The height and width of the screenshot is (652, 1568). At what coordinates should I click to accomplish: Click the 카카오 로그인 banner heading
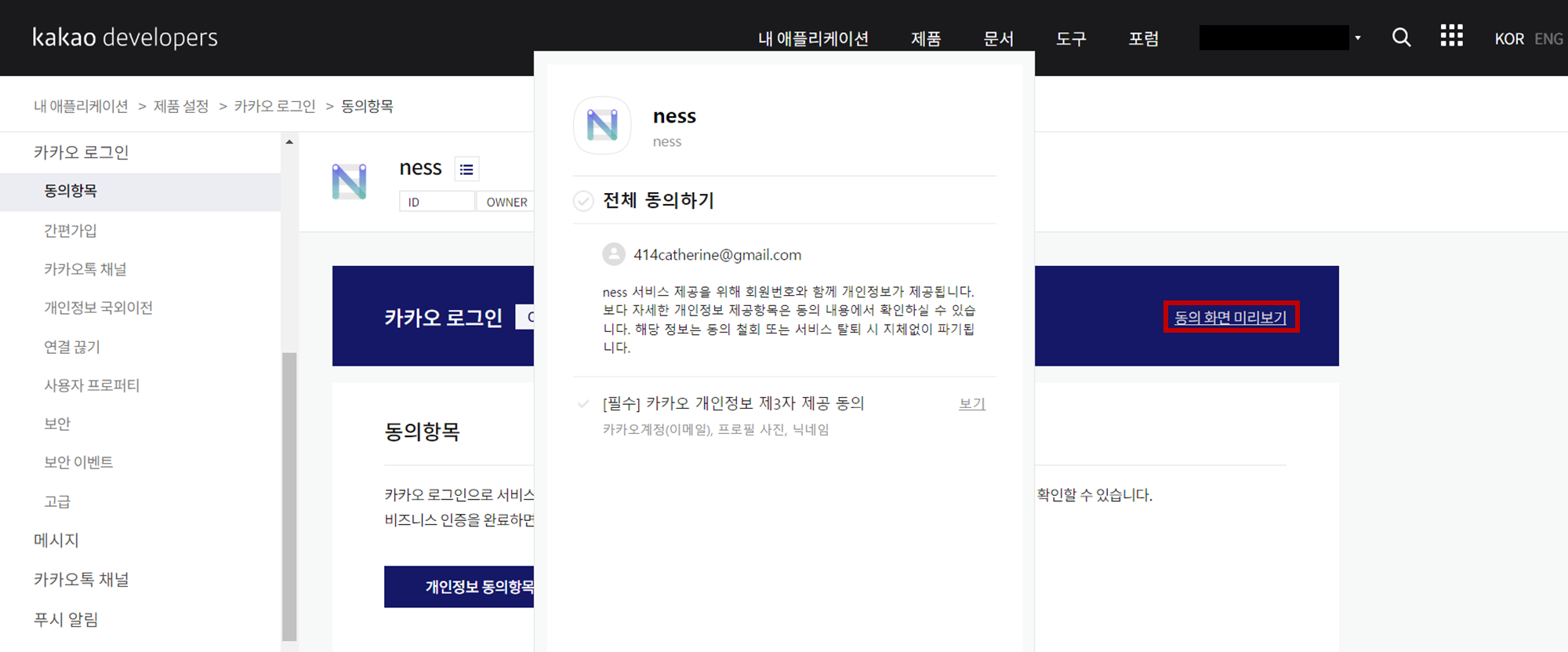(443, 318)
